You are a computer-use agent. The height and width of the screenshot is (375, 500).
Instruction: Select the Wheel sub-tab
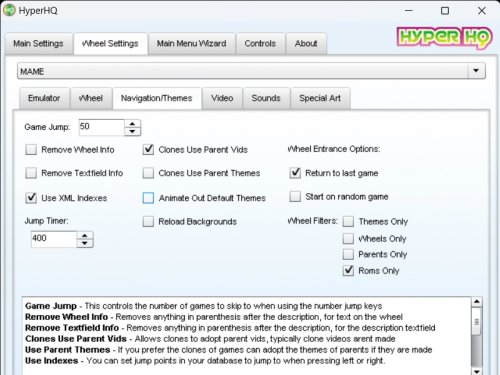coord(91,98)
